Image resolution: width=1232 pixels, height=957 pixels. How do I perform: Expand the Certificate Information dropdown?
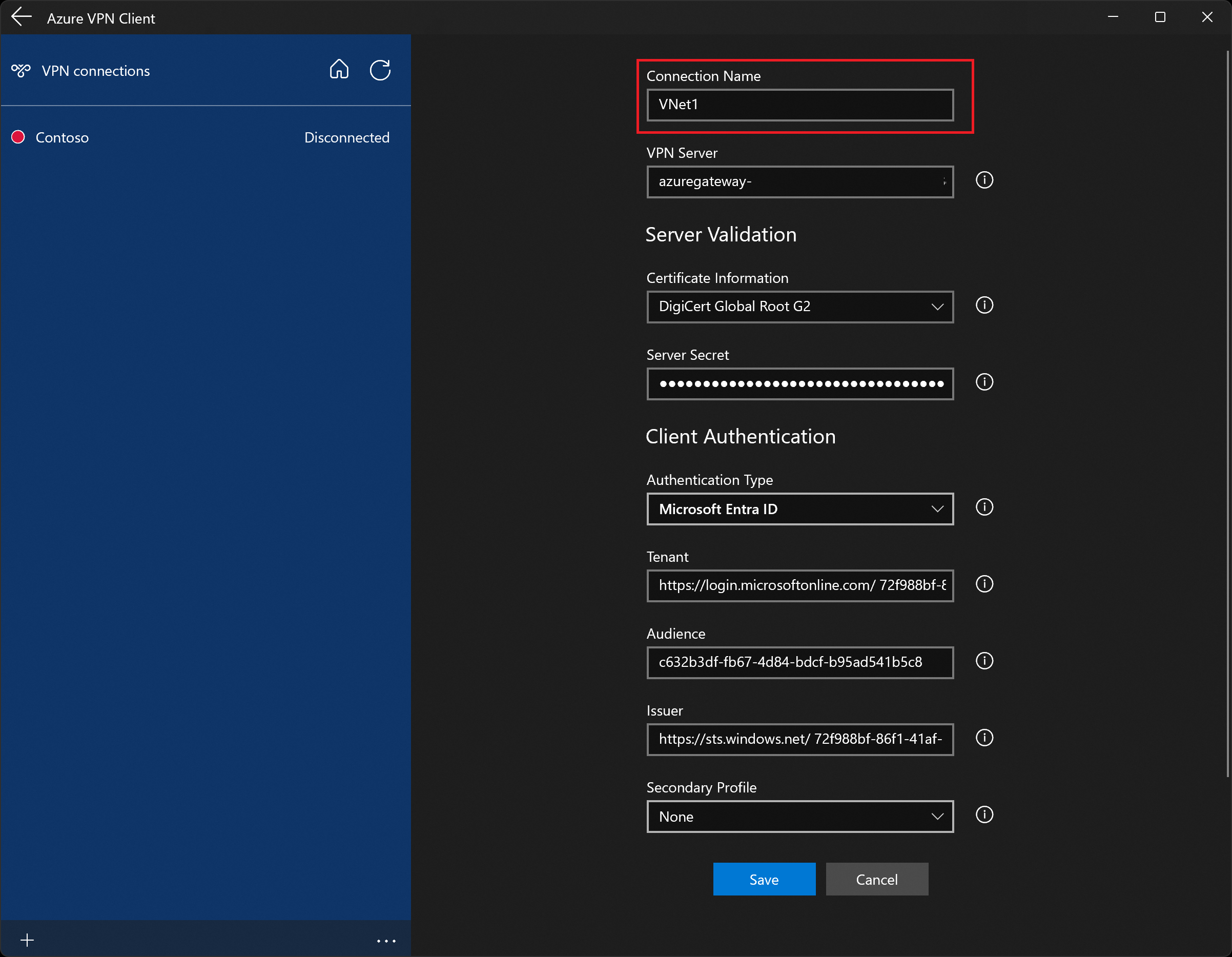tap(800, 307)
